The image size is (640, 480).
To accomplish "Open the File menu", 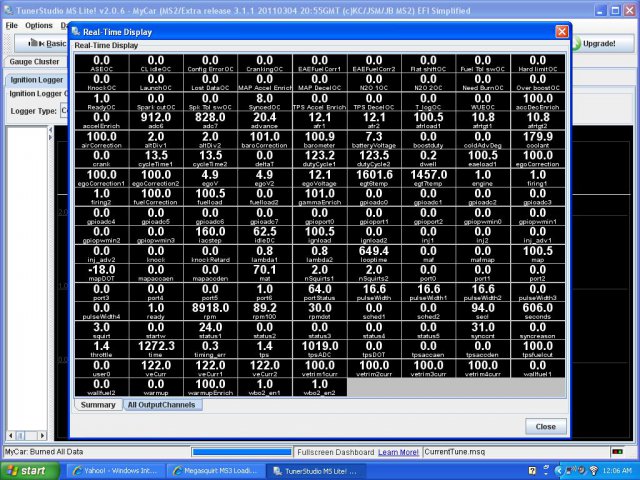I will point(11,25).
